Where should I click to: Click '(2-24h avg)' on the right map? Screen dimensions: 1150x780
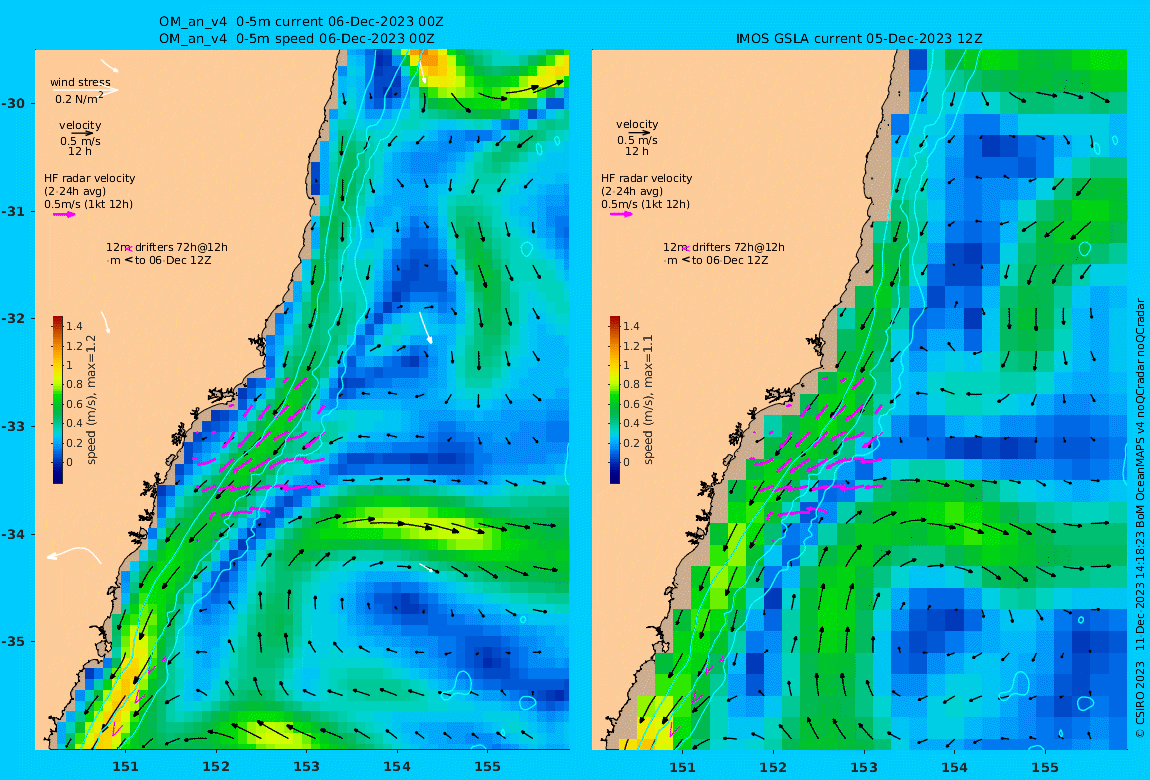click(x=632, y=191)
